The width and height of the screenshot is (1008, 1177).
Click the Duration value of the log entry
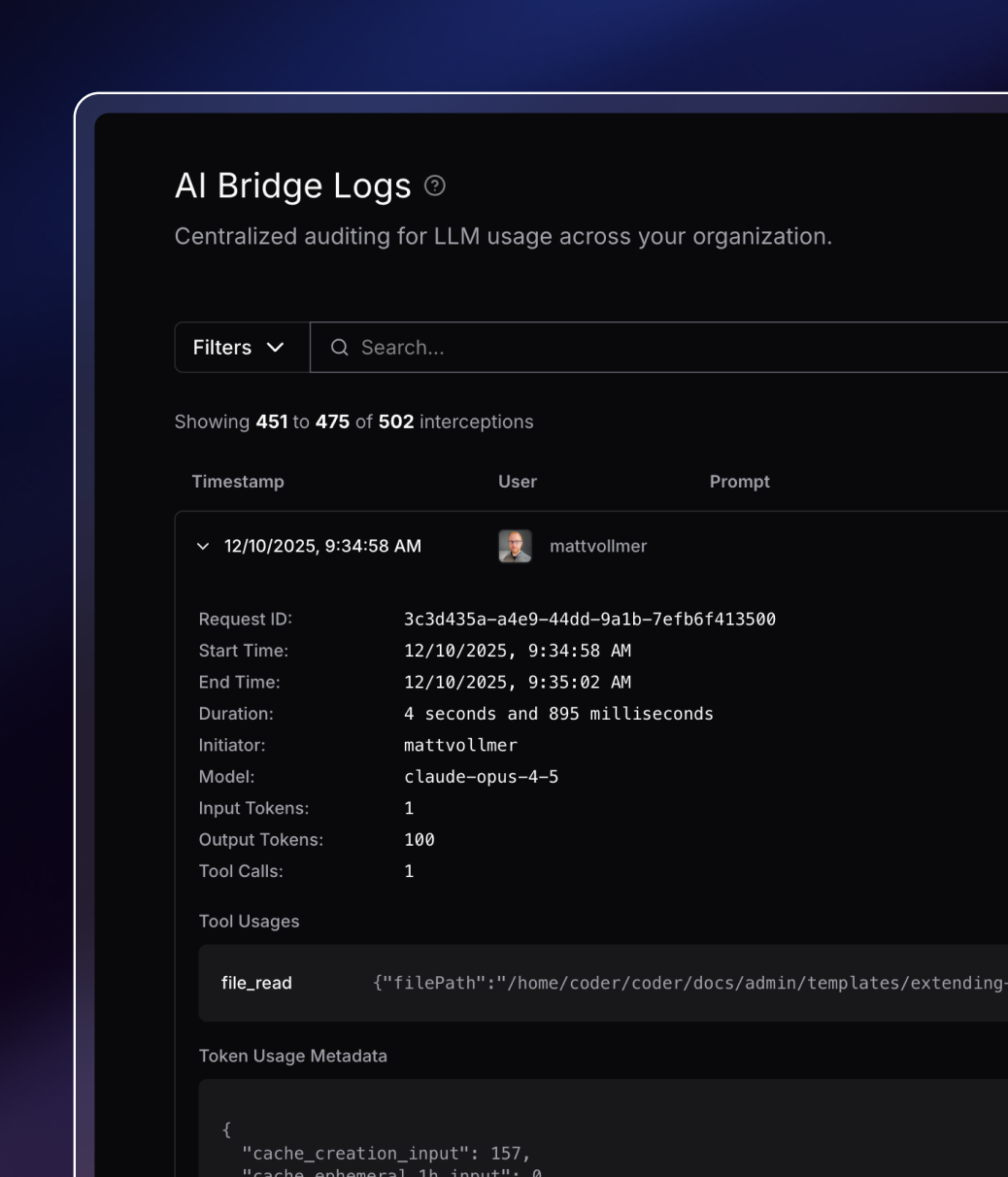pyautogui.click(x=559, y=713)
